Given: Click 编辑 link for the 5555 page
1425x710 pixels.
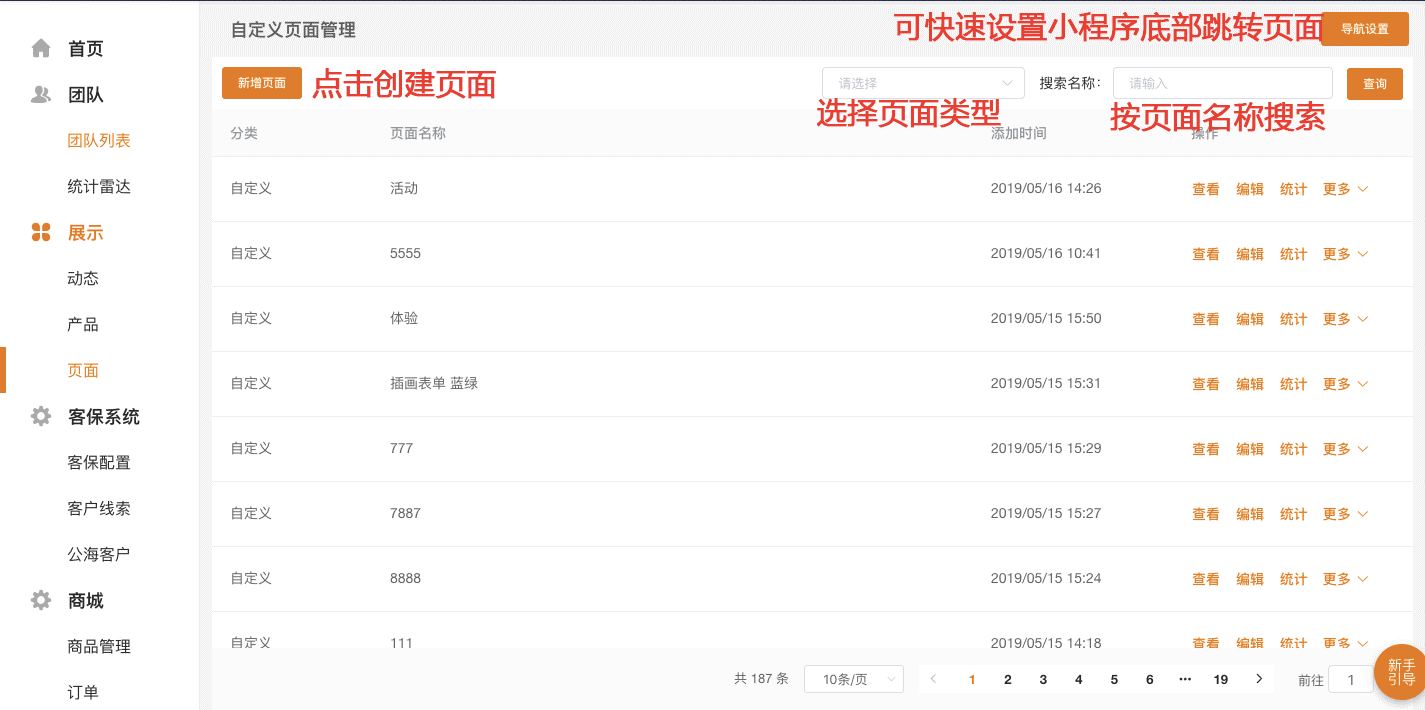Looking at the screenshot, I should (1250, 254).
